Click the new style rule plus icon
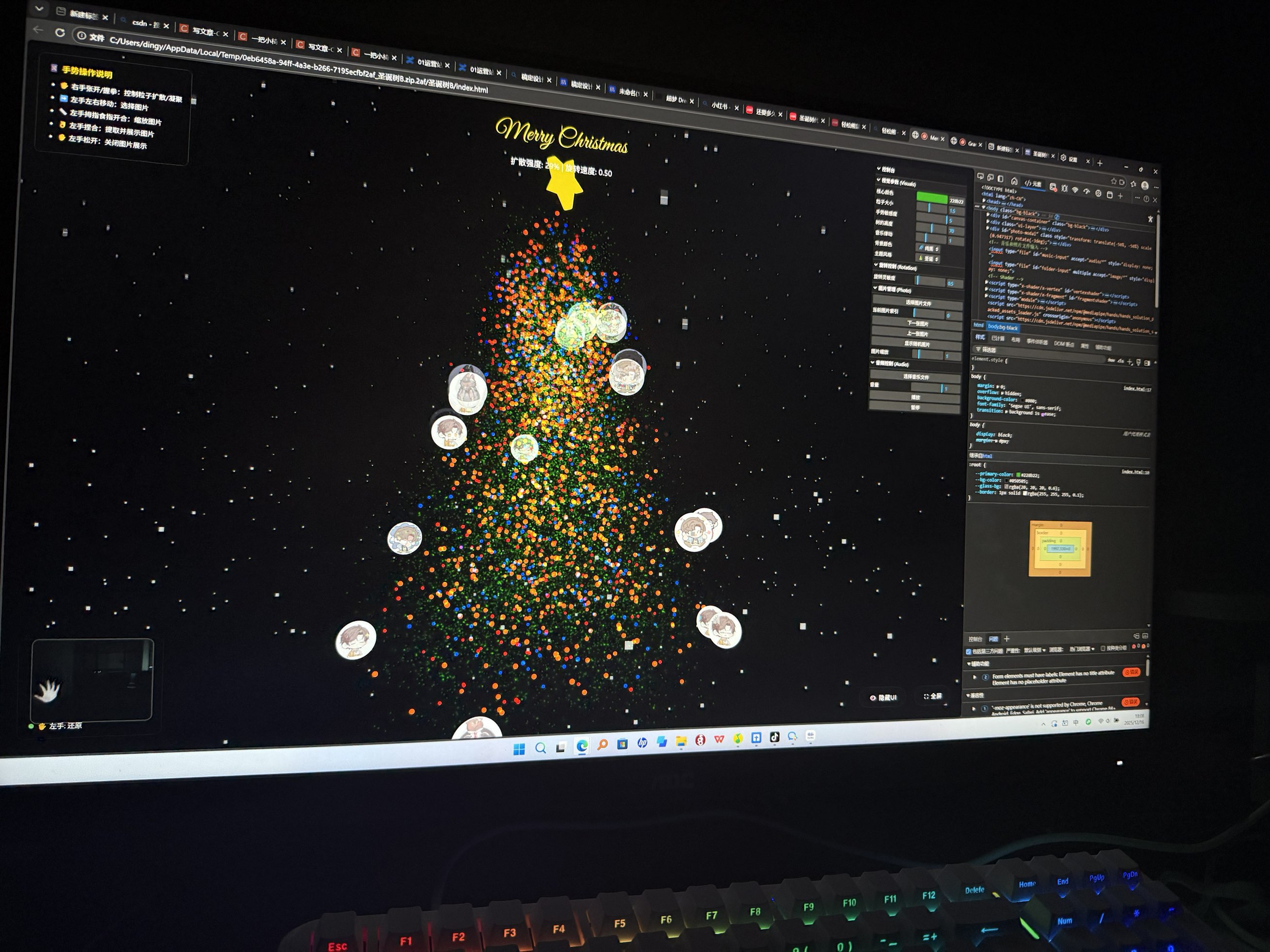This screenshot has height=952, width=1270. coord(1130,362)
